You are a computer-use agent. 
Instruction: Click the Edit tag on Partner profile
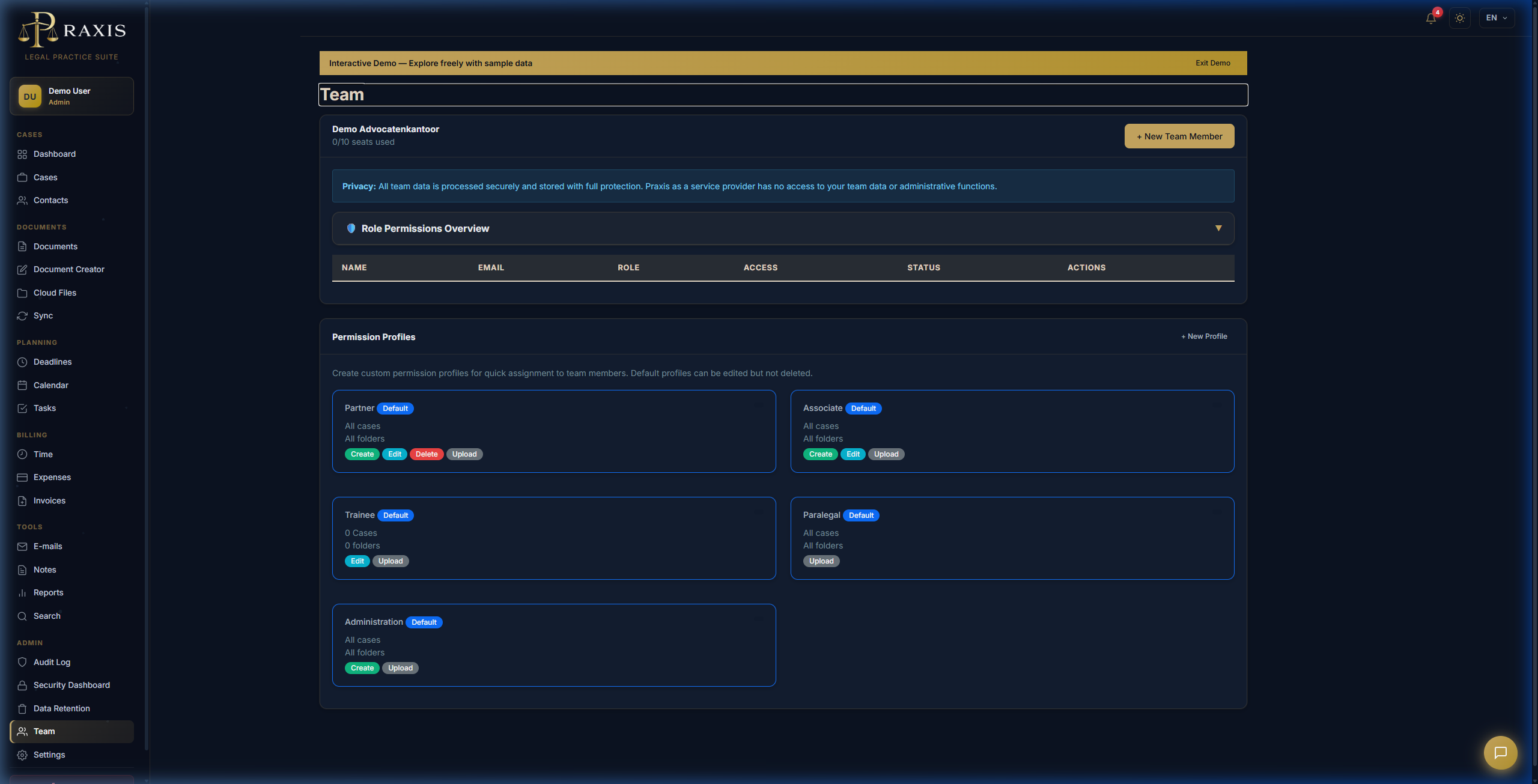pyautogui.click(x=395, y=454)
